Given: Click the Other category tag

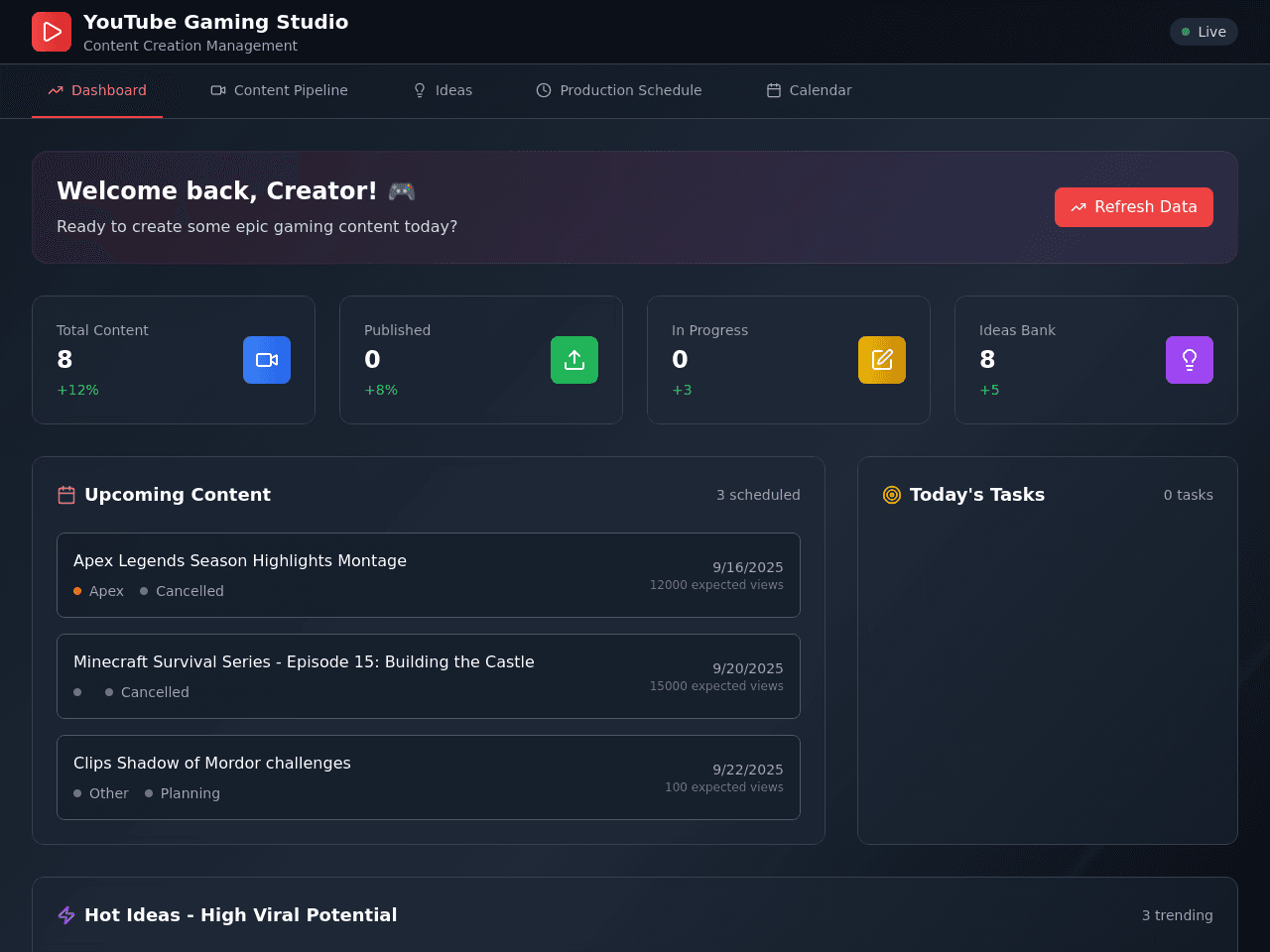Looking at the screenshot, I should pyautogui.click(x=101, y=793).
